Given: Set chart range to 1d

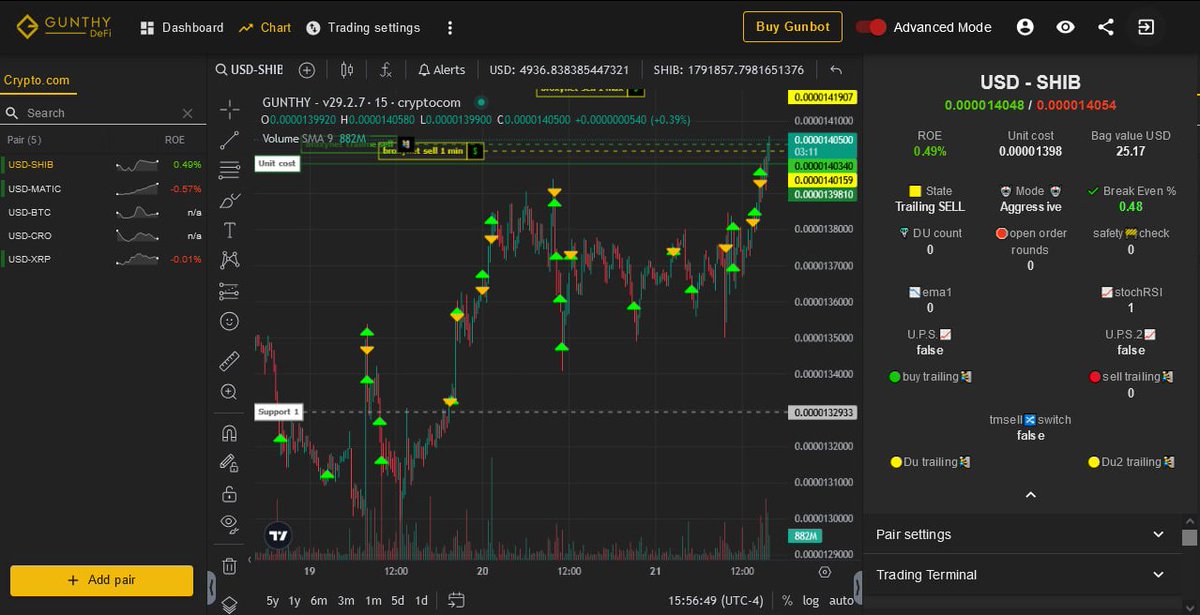Looking at the screenshot, I should (421, 601).
